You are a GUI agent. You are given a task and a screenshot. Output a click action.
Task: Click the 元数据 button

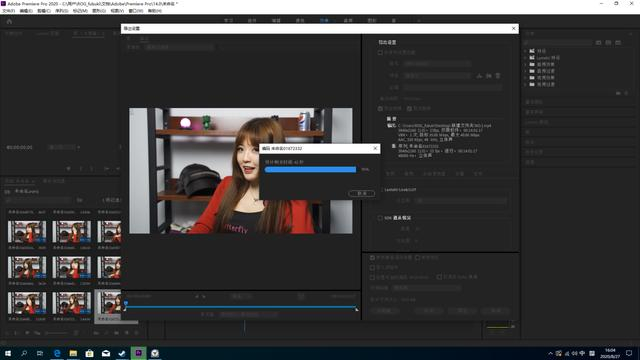pos(385,311)
